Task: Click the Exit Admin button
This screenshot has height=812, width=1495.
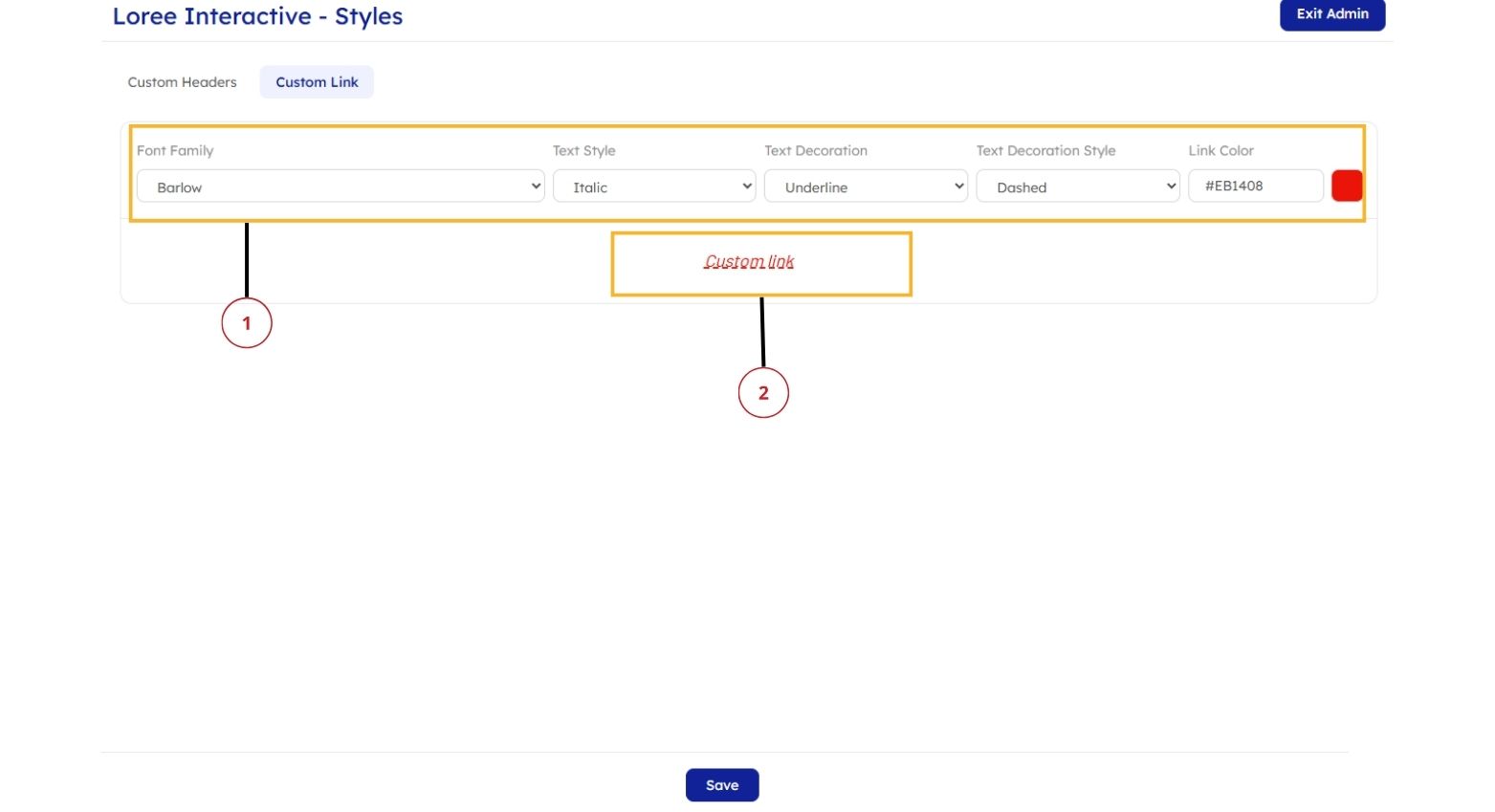Action: (1331, 14)
